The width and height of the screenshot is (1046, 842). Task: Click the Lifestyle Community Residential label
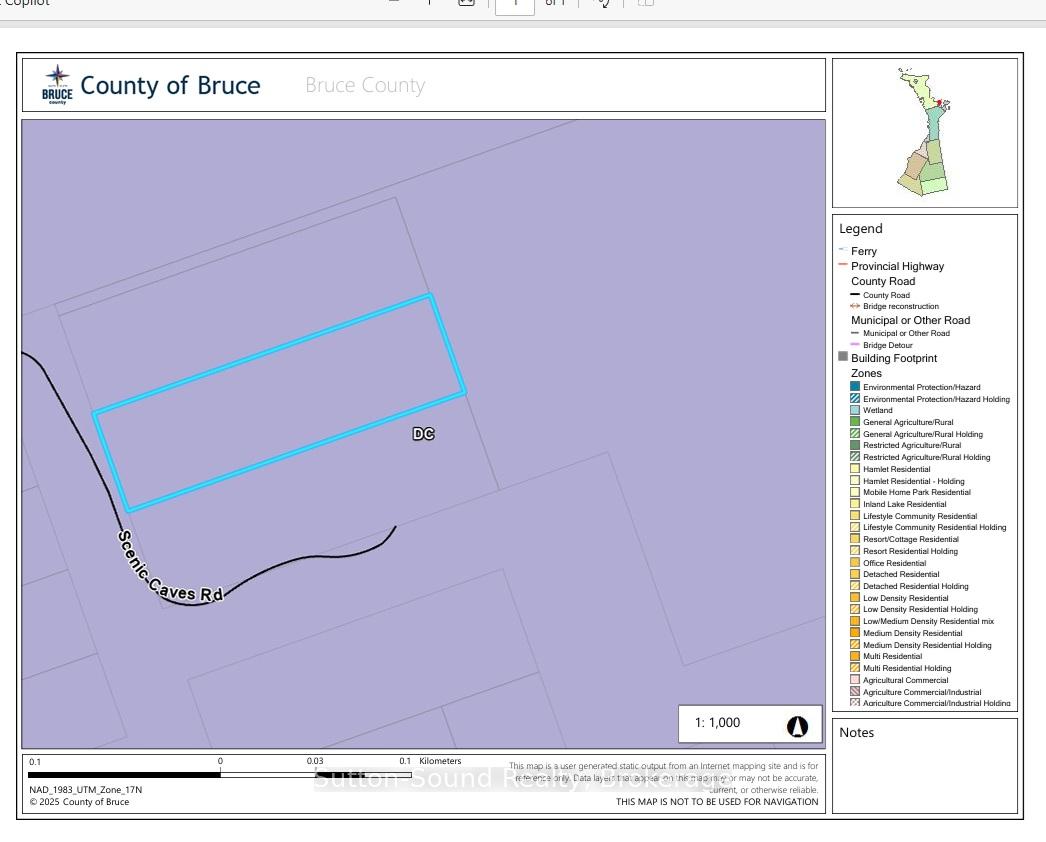point(920,516)
